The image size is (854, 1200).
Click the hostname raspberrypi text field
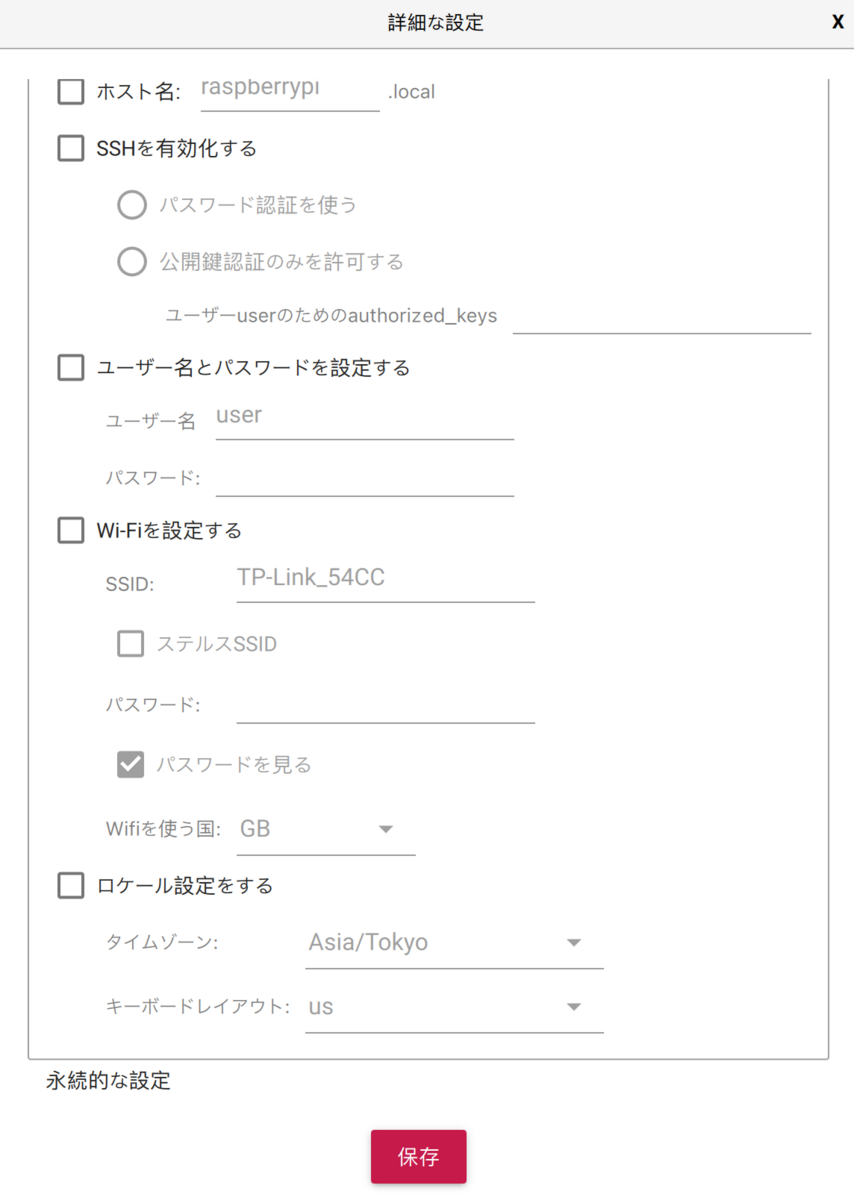[x=289, y=89]
